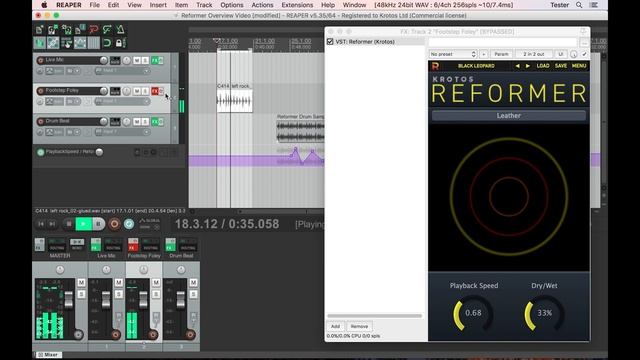Image resolution: width=640 pixels, height=360 pixels.
Task: Click the Remove button in FX window
Action: point(359,327)
